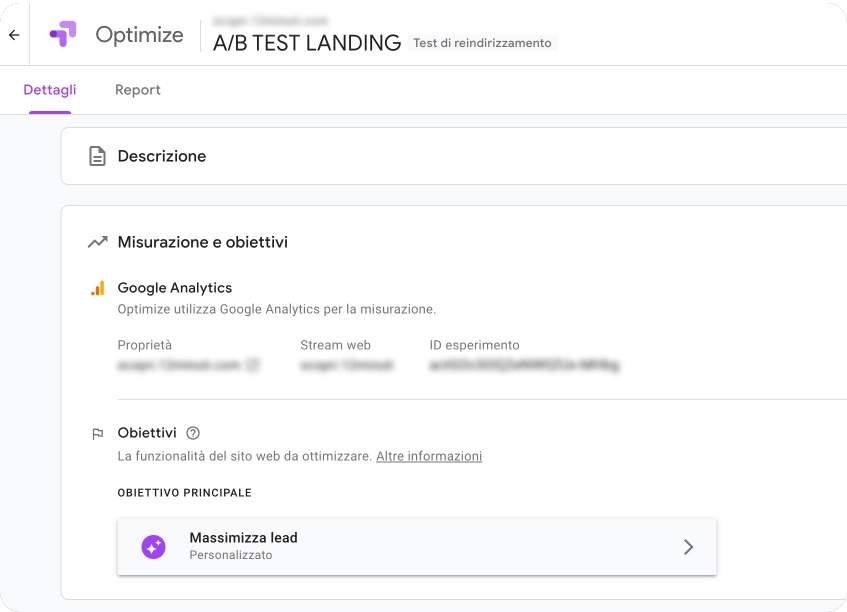Click the Obiettivi flag icon
Screen dimensions: 847x612
98,434
